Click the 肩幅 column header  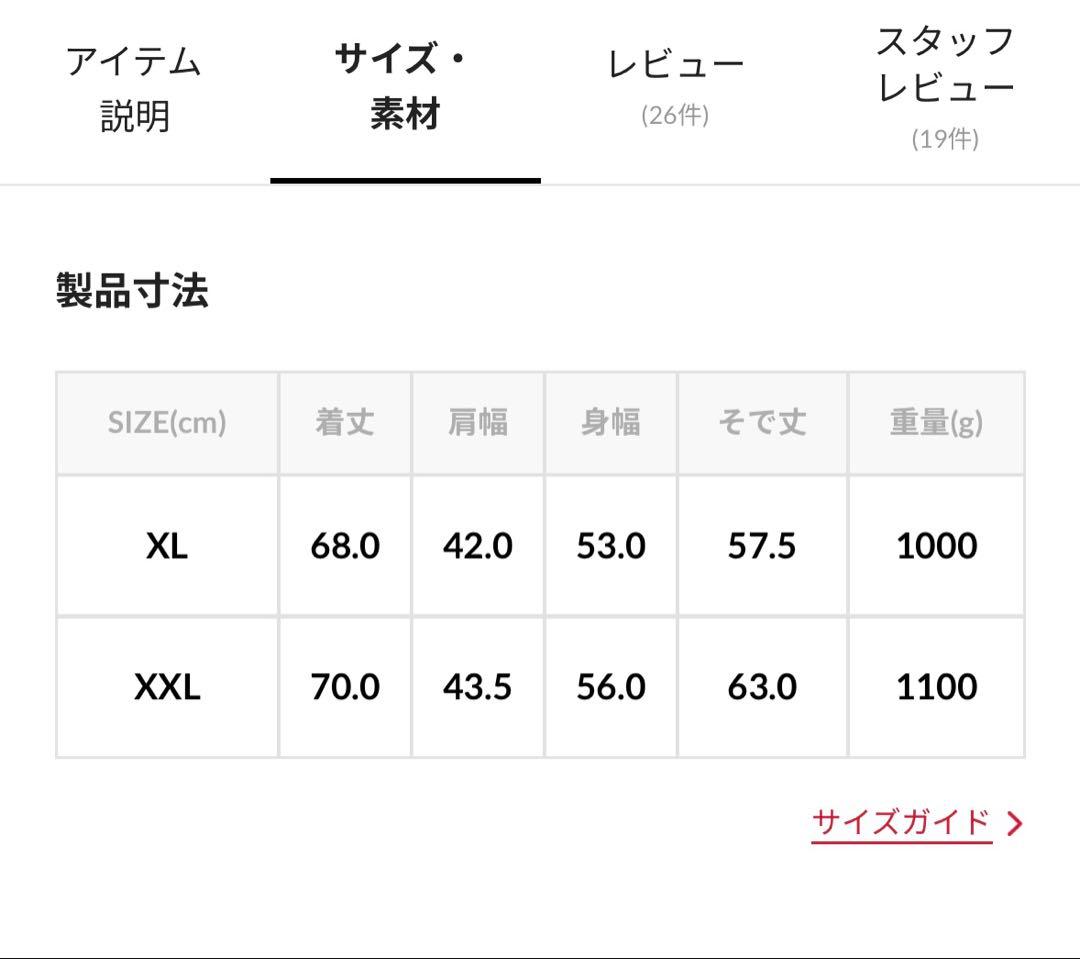[478, 422]
